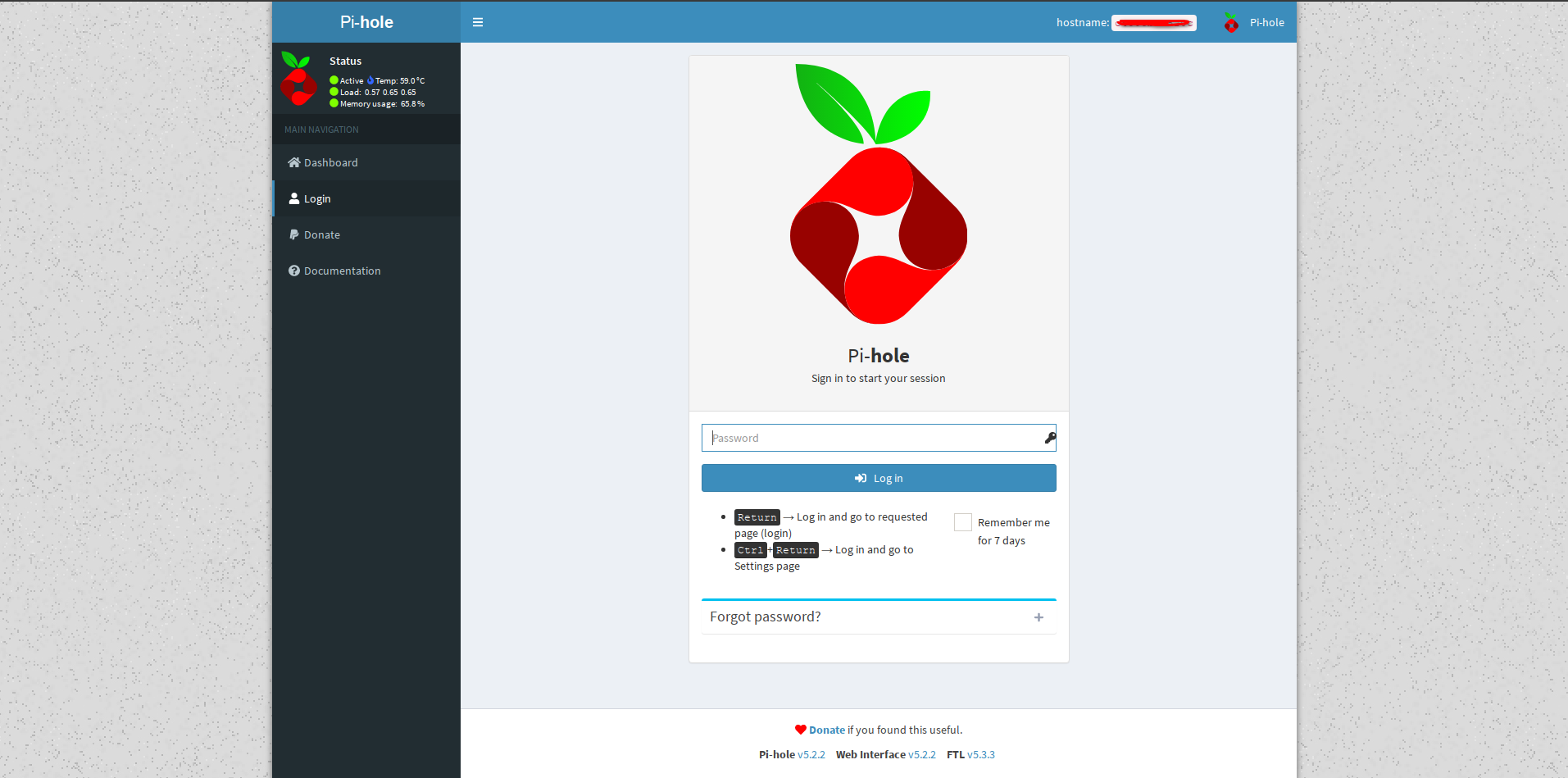Click the Pi-hole raspberry logo in the sidebar status
The width and height of the screenshot is (1568, 778).
pyautogui.click(x=298, y=79)
